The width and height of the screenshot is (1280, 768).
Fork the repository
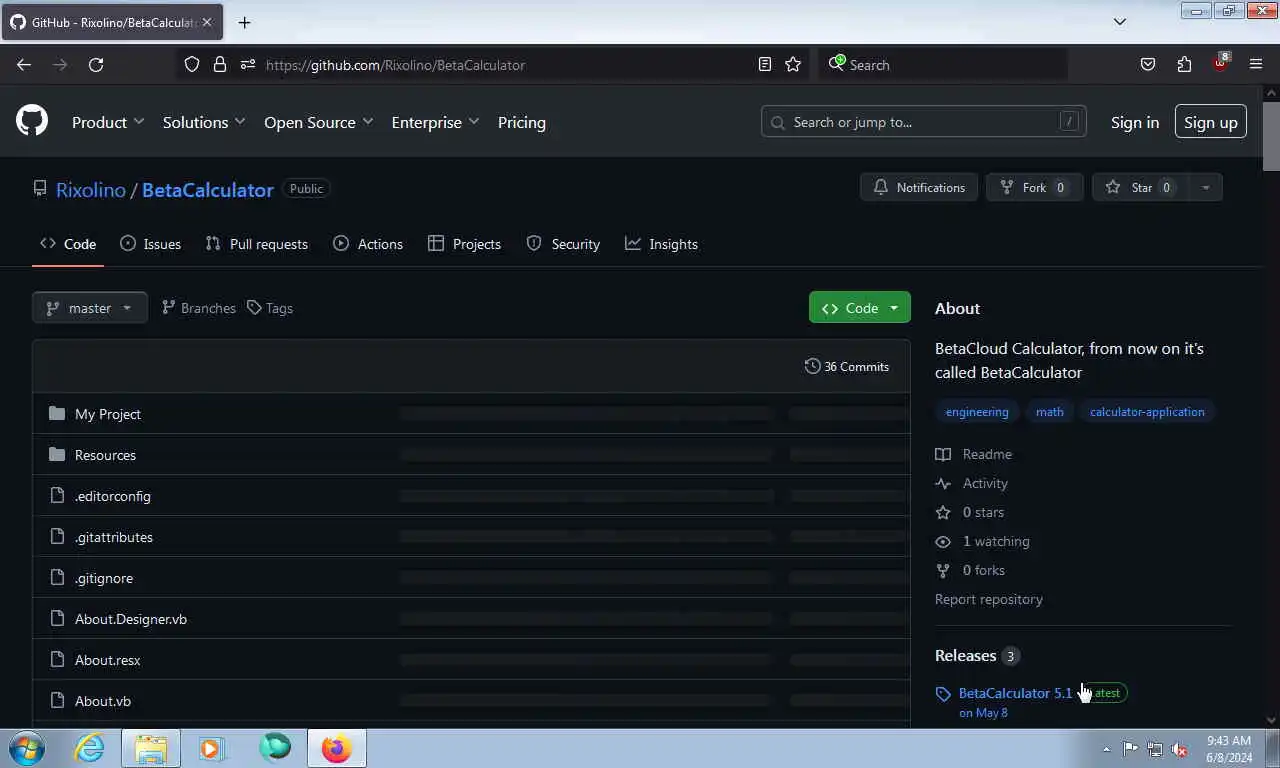click(1035, 187)
